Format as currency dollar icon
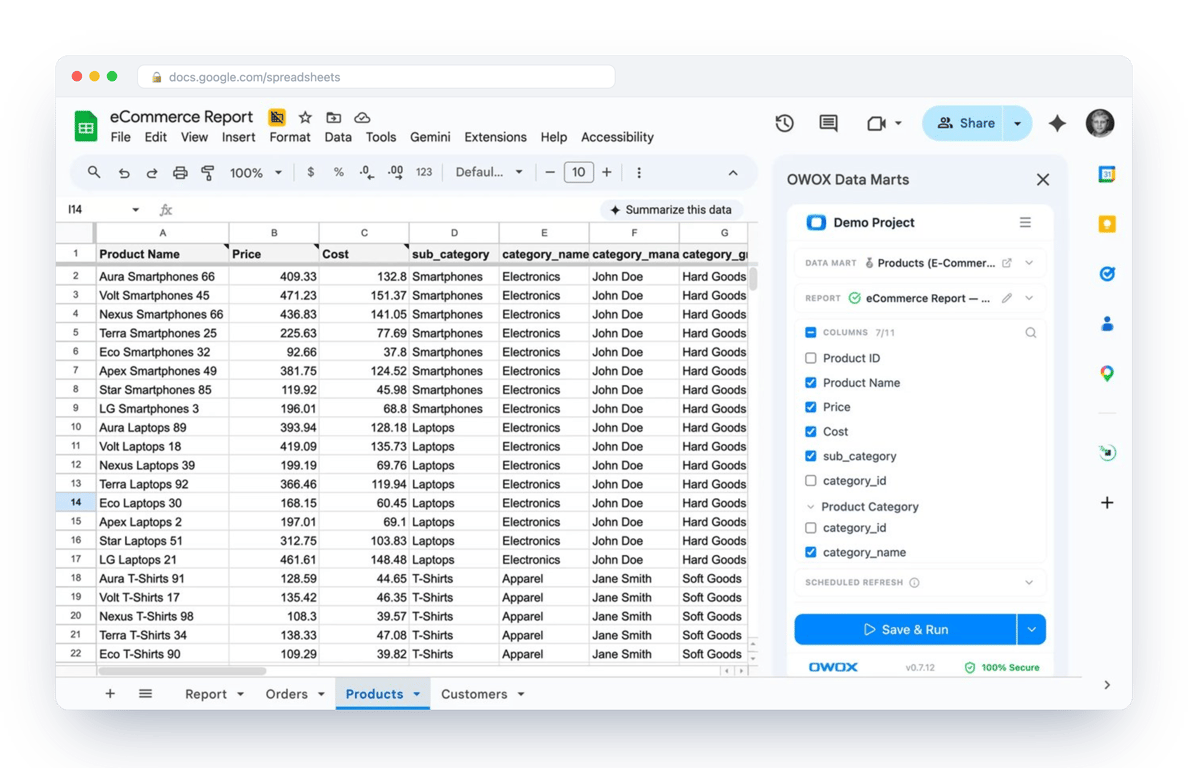Viewport: 1188px width, 768px height. coord(311,172)
